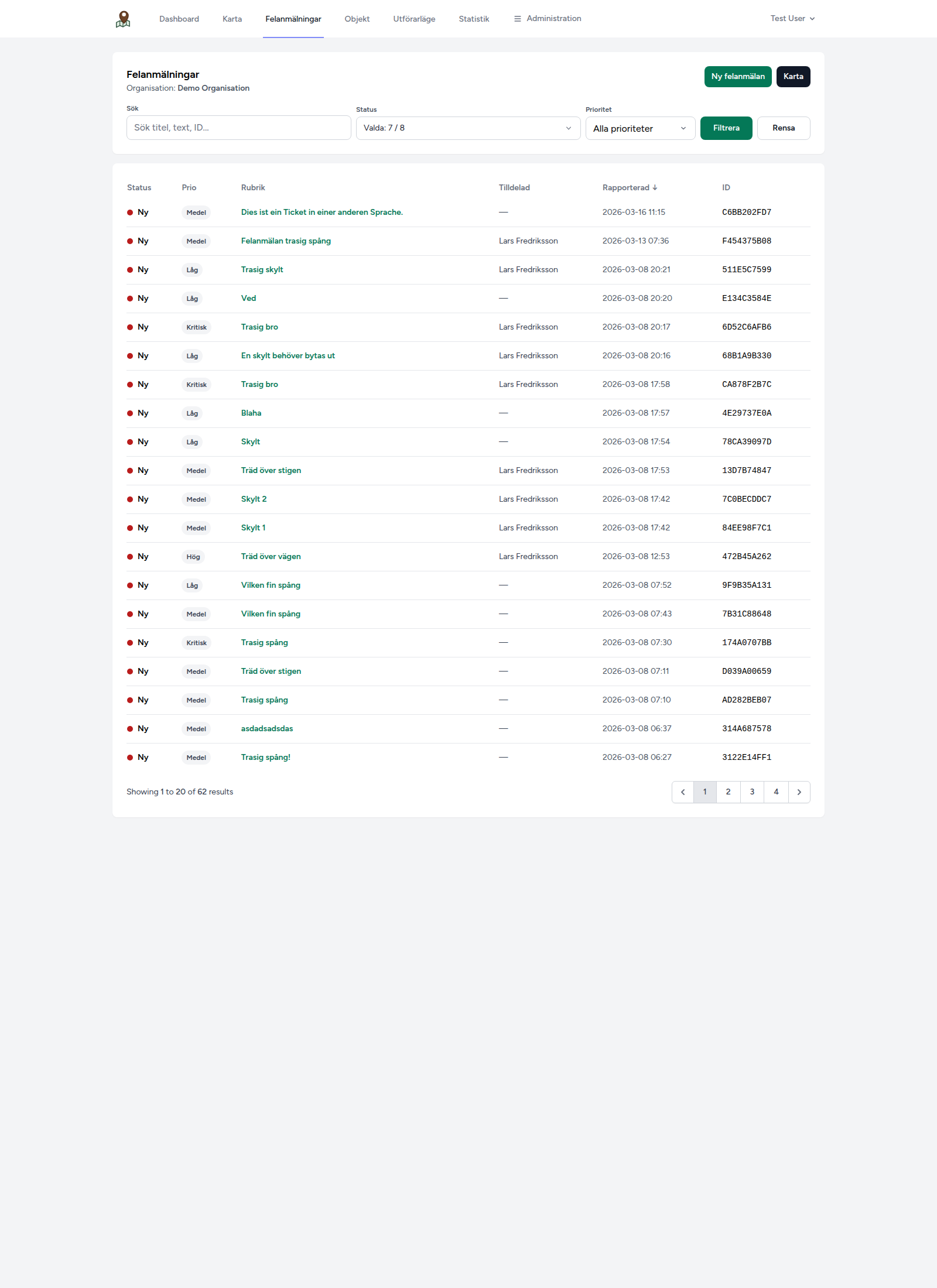This screenshot has height=1288, width=937.
Task: Click red status dot on first Ny row
Action: pos(130,213)
